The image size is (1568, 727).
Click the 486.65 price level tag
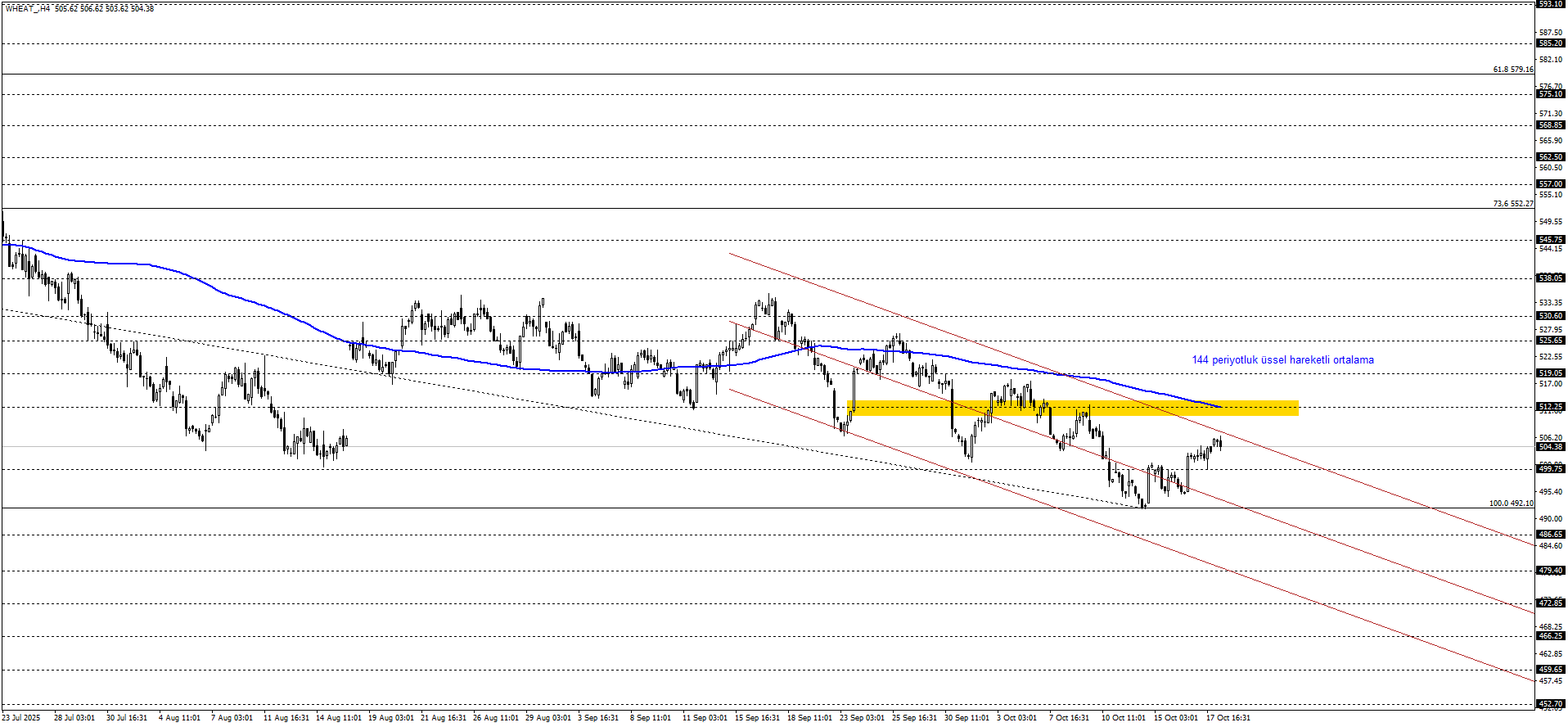(1551, 535)
